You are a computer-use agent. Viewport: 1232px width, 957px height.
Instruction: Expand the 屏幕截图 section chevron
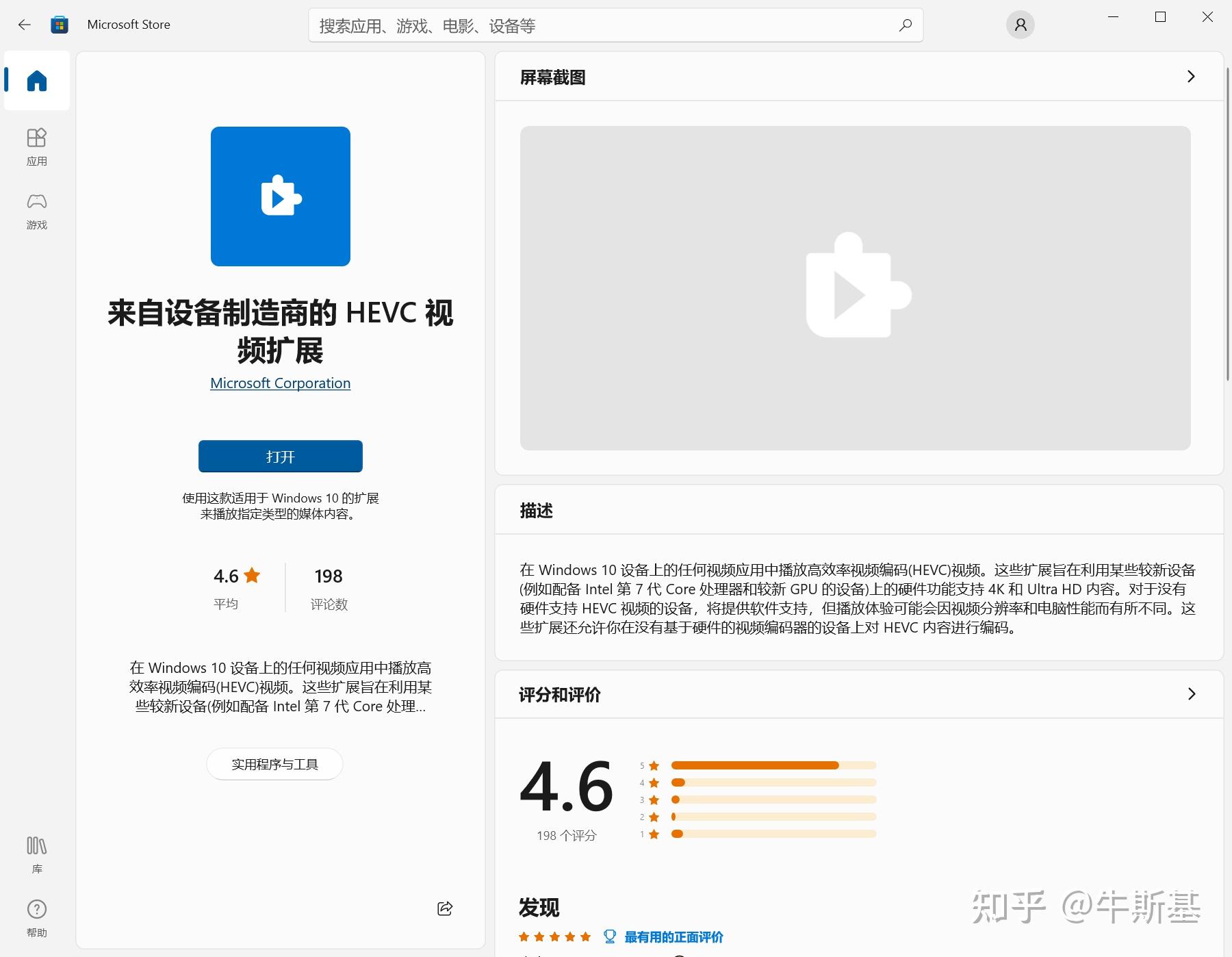[1191, 77]
